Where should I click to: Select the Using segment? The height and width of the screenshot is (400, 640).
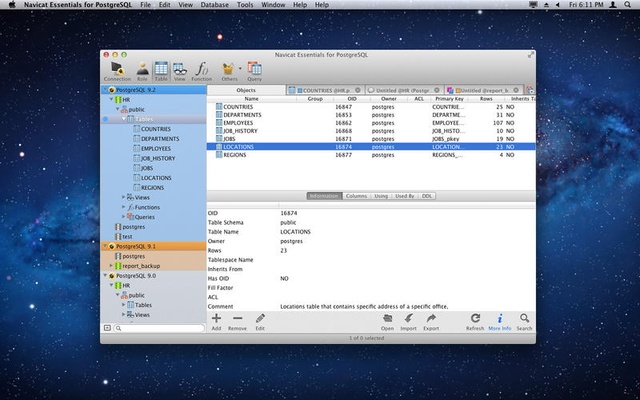(x=381, y=196)
